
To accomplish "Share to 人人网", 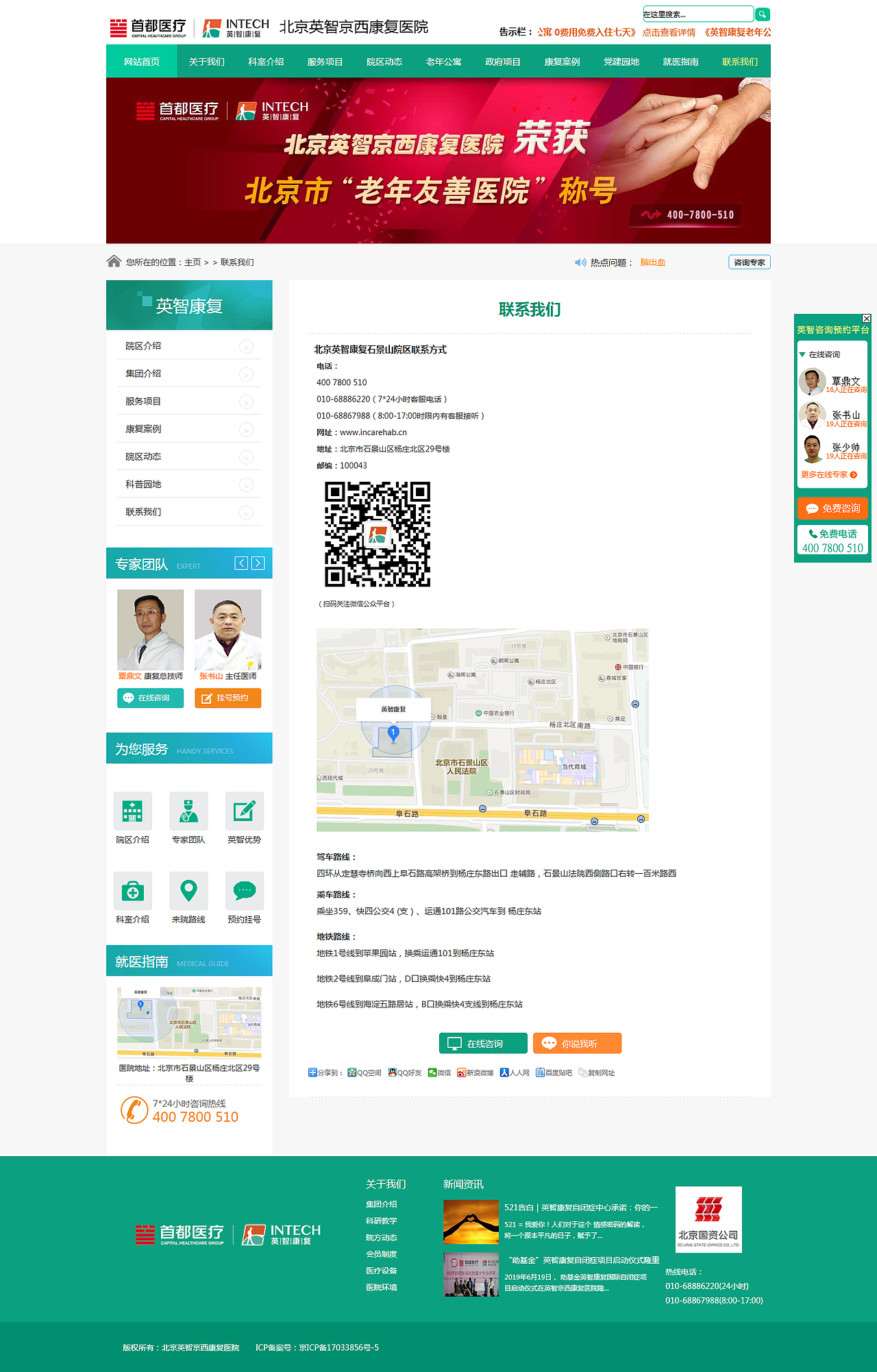I will coord(515,1073).
